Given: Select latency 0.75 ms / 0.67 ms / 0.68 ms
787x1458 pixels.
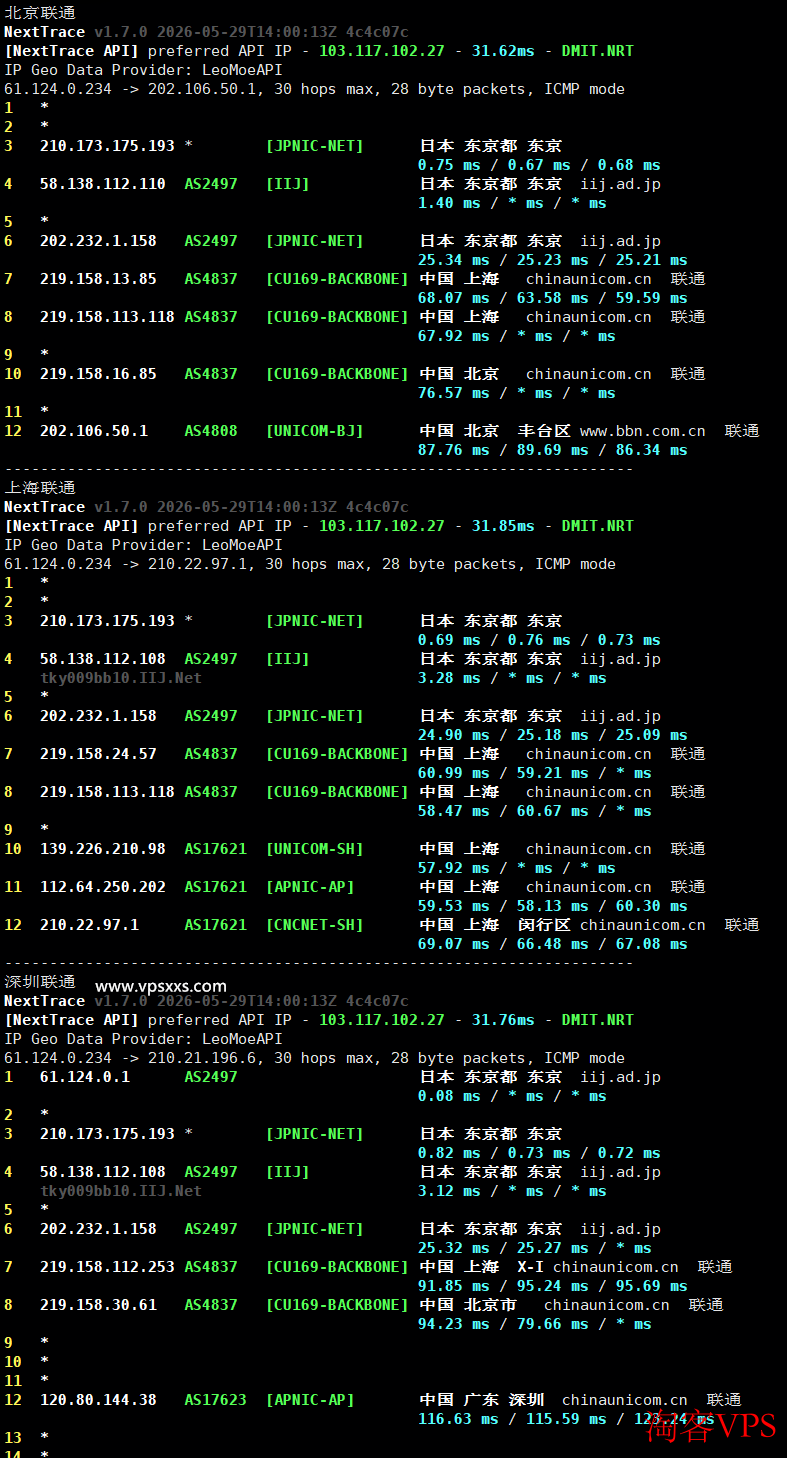Looking at the screenshot, I should click(x=539, y=165).
